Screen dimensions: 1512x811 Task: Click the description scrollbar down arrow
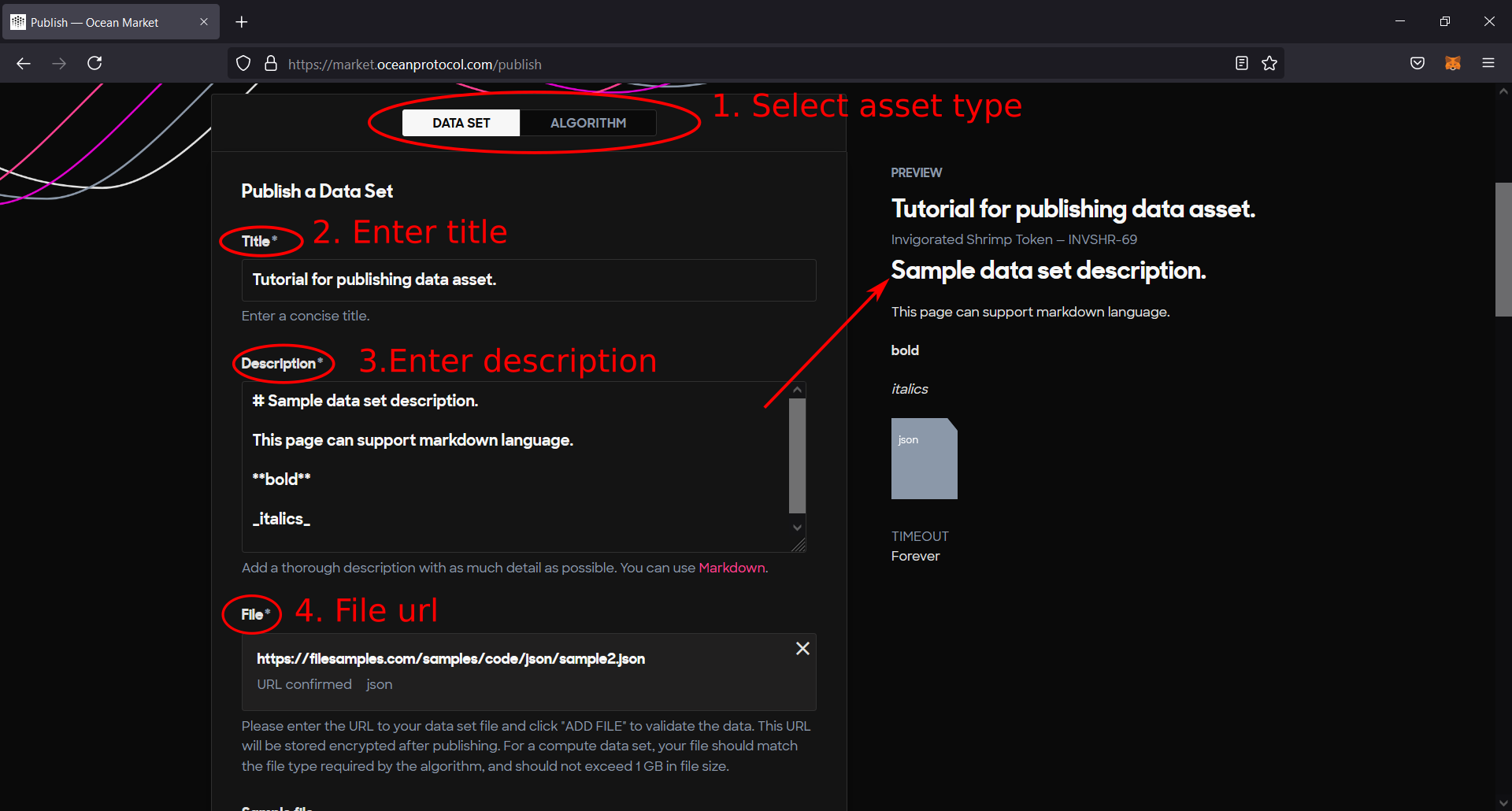tap(797, 528)
